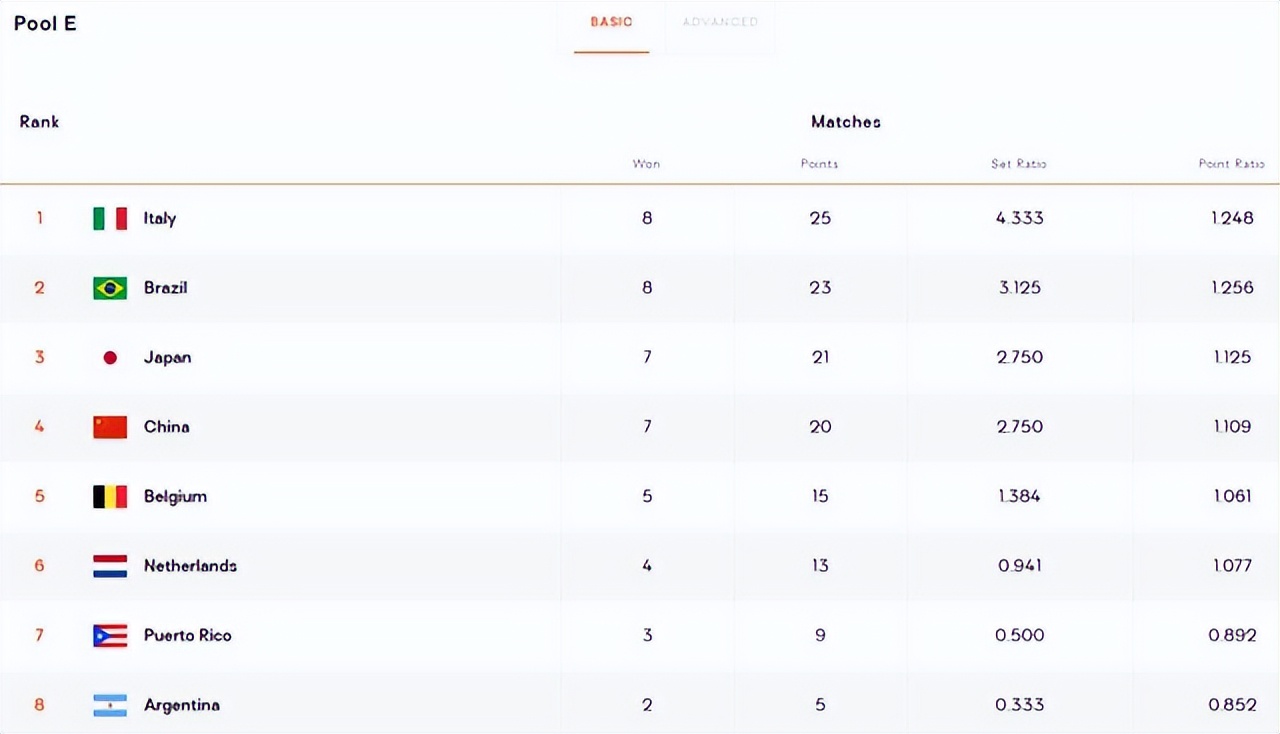Viewport: 1280px width, 734px height.
Task: Click the Won column header
Action: [x=646, y=164]
